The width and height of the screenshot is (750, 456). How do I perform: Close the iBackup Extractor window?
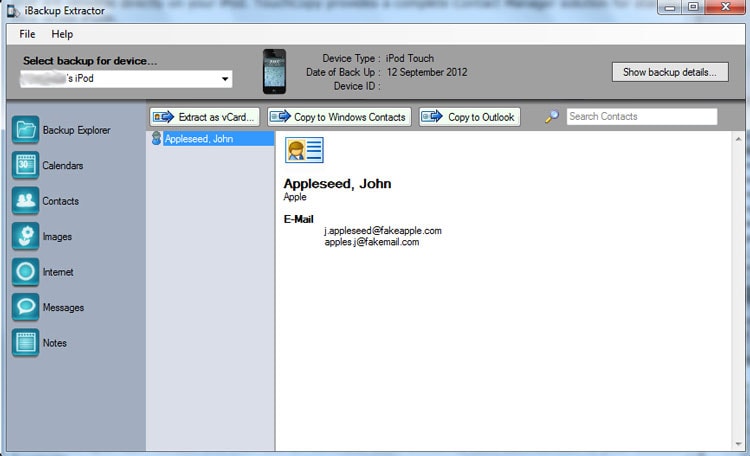tap(726, 7)
